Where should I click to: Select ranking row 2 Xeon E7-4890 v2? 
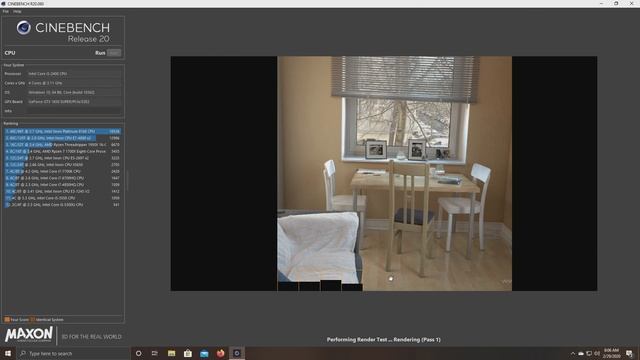(62, 138)
